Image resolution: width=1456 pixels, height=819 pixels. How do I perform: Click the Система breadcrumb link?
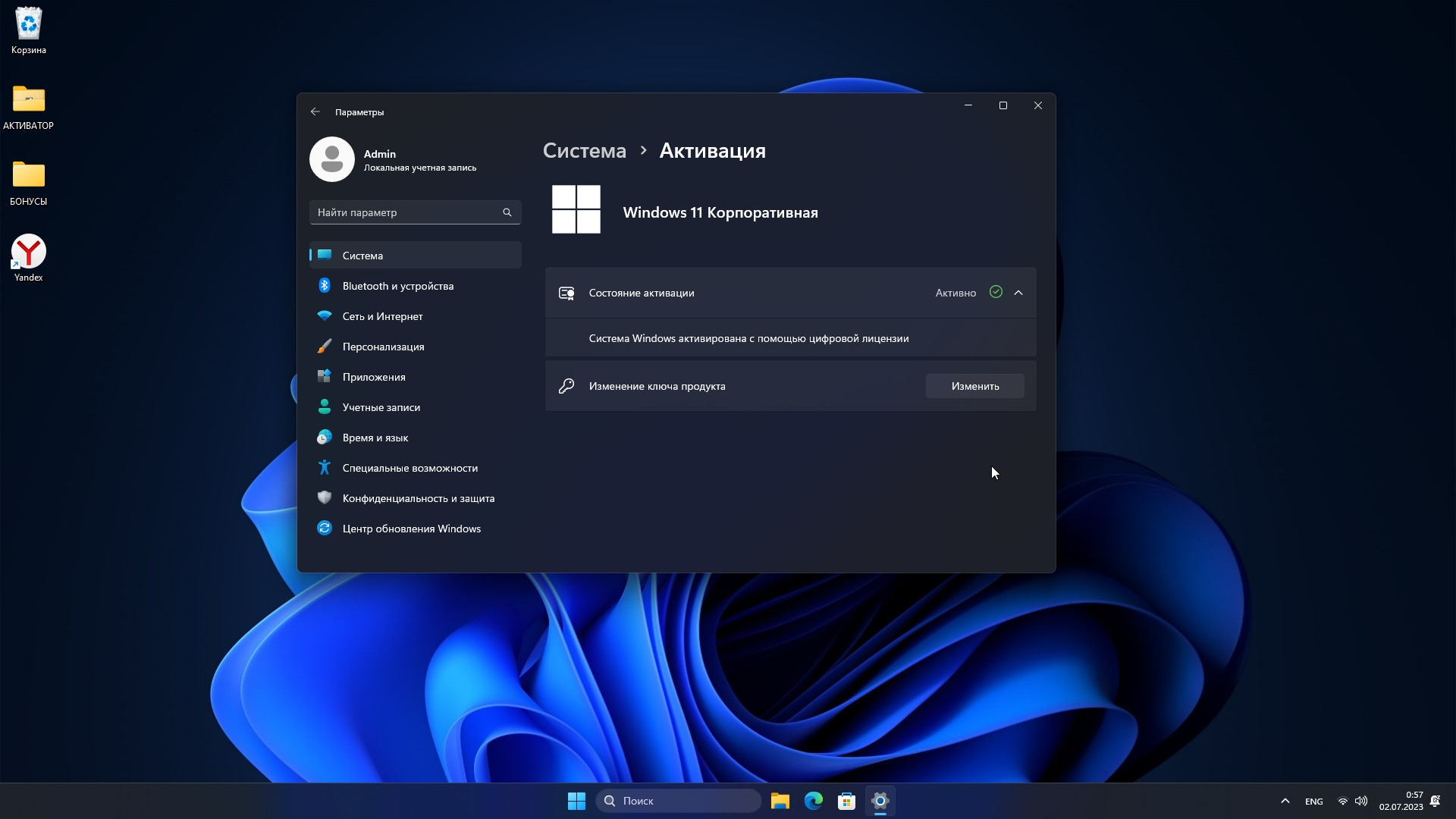coord(584,150)
